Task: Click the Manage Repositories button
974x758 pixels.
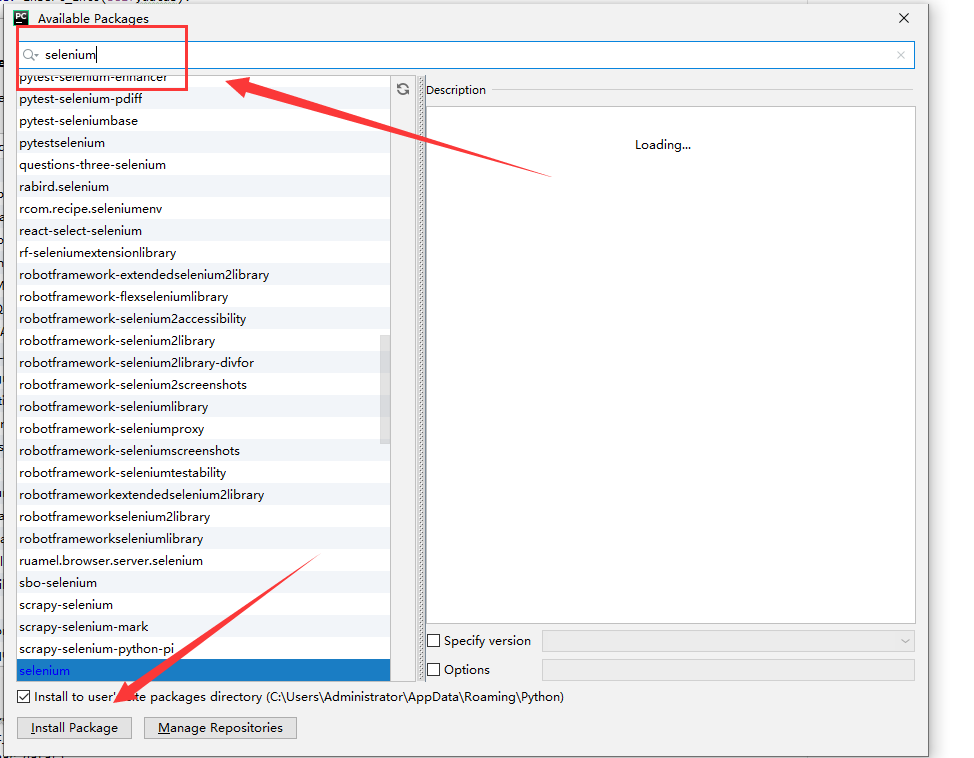Action: click(220, 728)
